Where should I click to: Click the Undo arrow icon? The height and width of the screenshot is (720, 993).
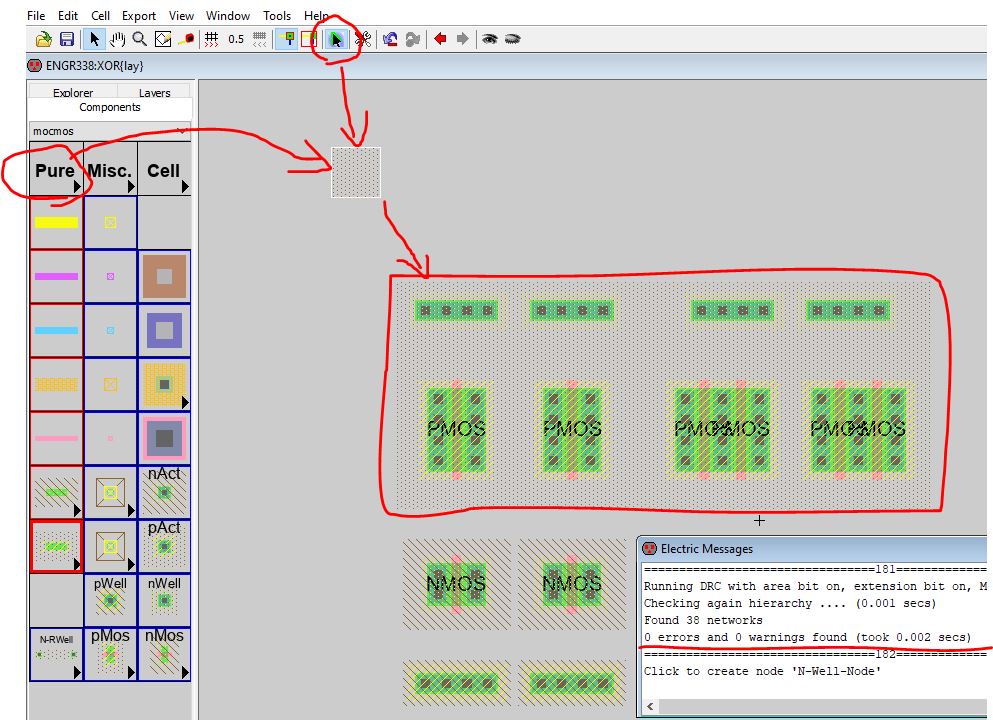[x=390, y=39]
